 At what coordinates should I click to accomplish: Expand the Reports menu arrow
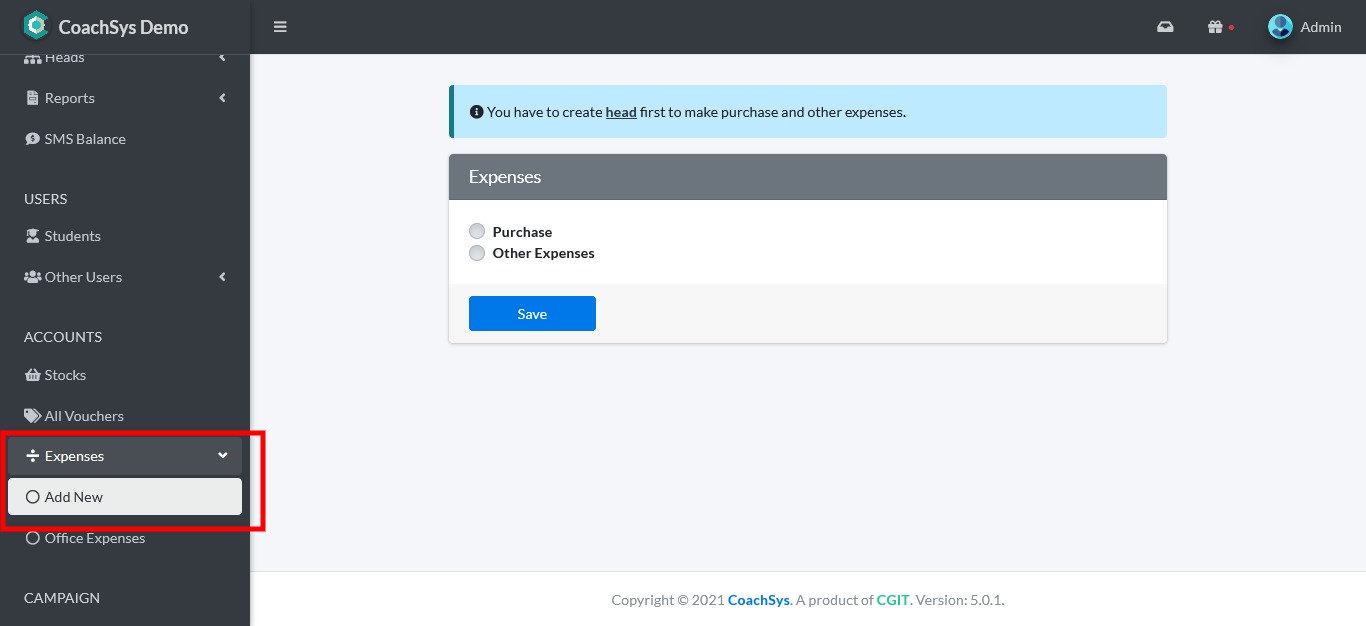(222, 98)
